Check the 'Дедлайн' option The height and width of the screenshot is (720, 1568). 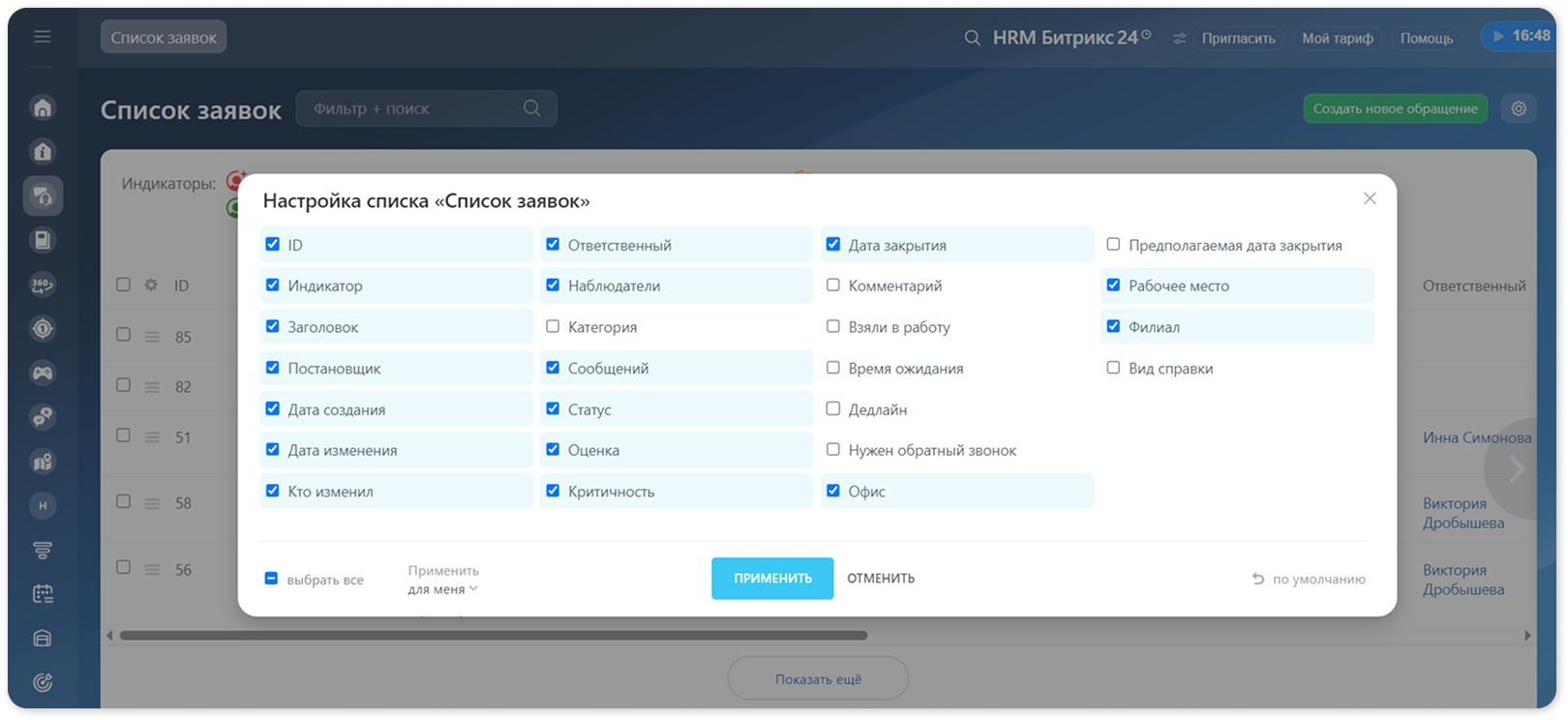pyautogui.click(x=832, y=408)
